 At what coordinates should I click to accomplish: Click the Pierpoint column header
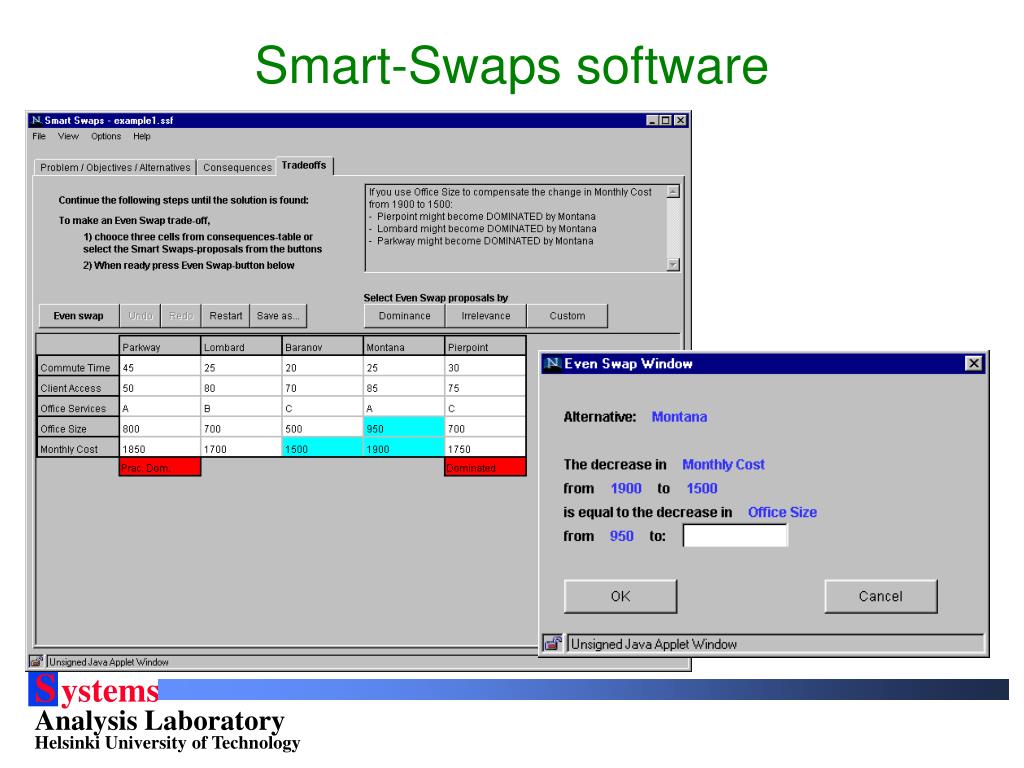[x=485, y=347]
